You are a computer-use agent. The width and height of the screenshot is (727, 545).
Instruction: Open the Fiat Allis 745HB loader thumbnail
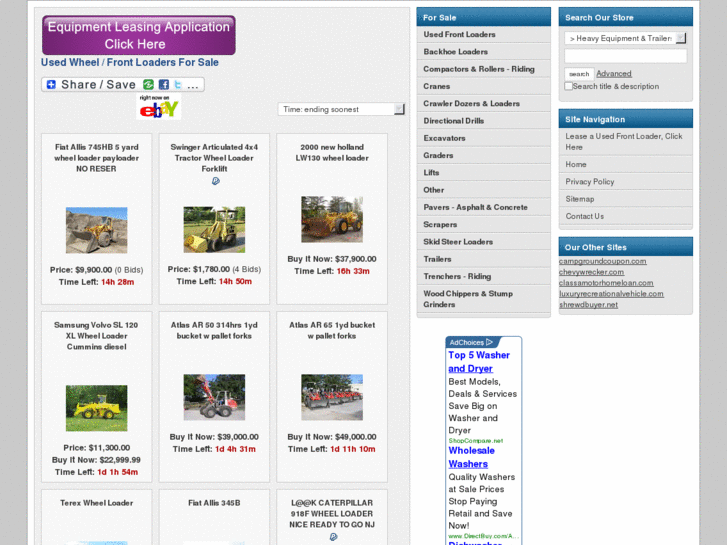[96, 230]
